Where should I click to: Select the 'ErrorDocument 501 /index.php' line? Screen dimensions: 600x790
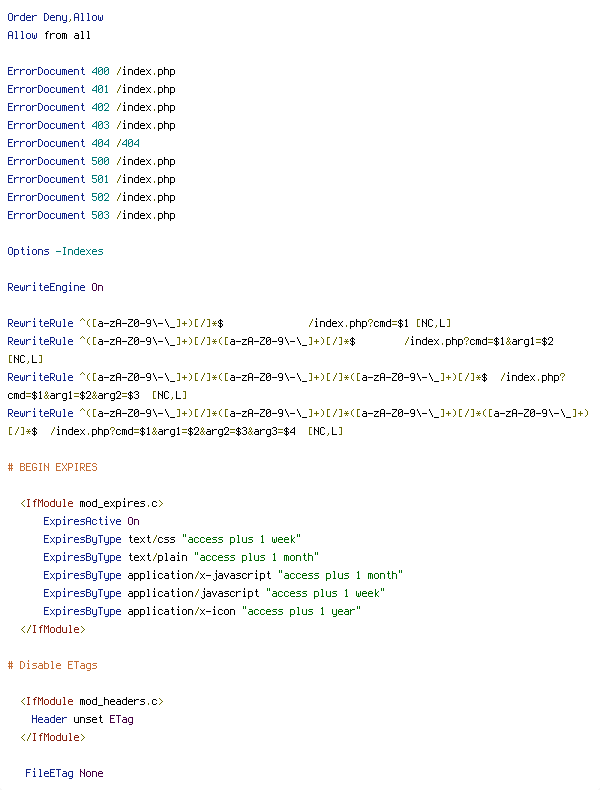click(91, 179)
